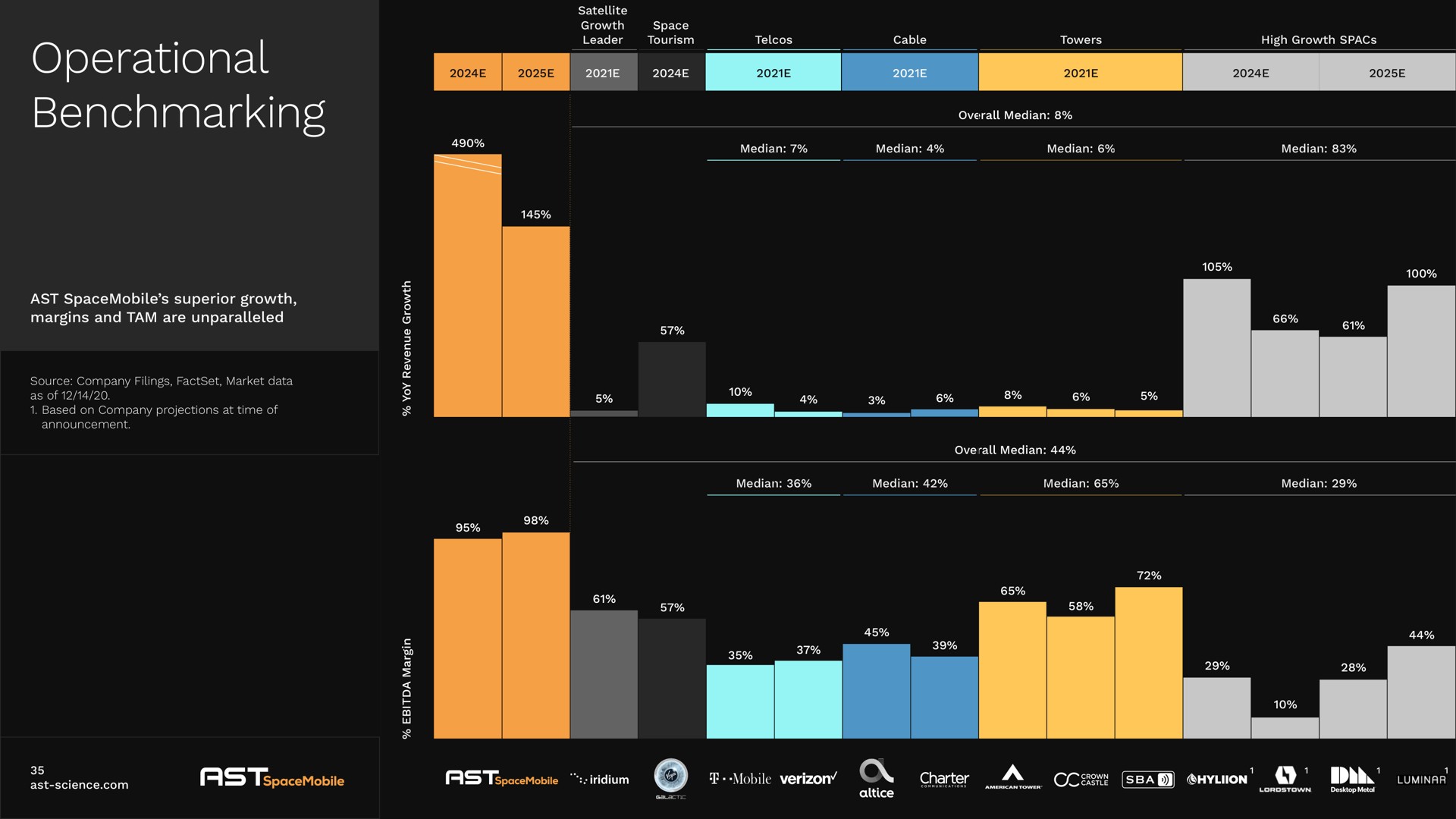Click the AST SpaceMobile logo under the chart
The width and height of the screenshot is (1456, 819).
pyautogui.click(x=501, y=778)
